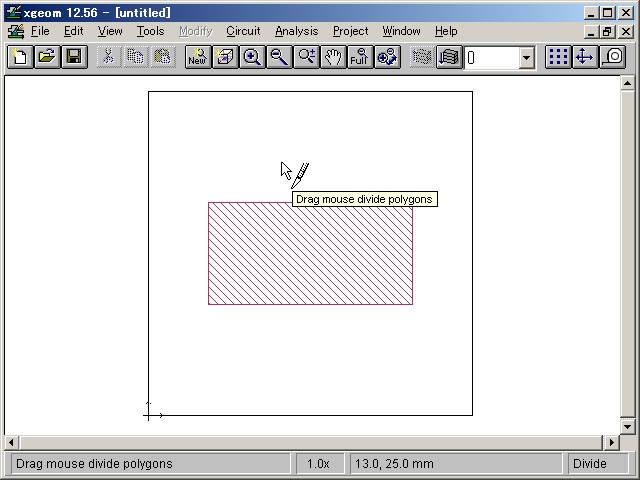Click horizontal scrollbar left arrow
Viewport: 640px width, 480px height.
tap(11, 442)
